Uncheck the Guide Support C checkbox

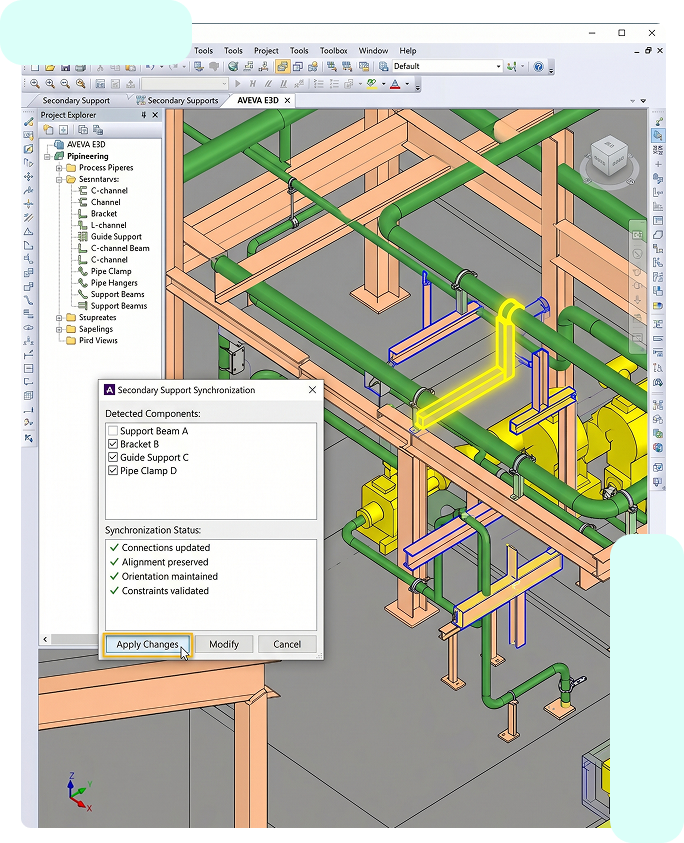[x=113, y=457]
